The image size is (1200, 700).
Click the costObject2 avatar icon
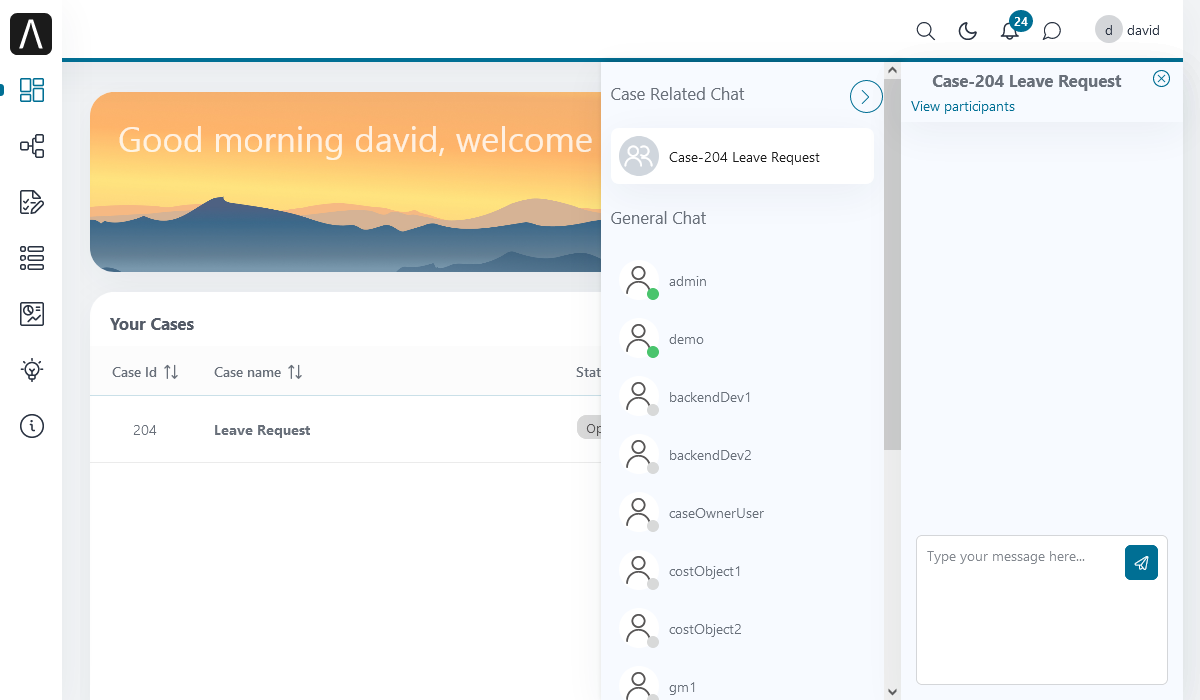point(638,629)
